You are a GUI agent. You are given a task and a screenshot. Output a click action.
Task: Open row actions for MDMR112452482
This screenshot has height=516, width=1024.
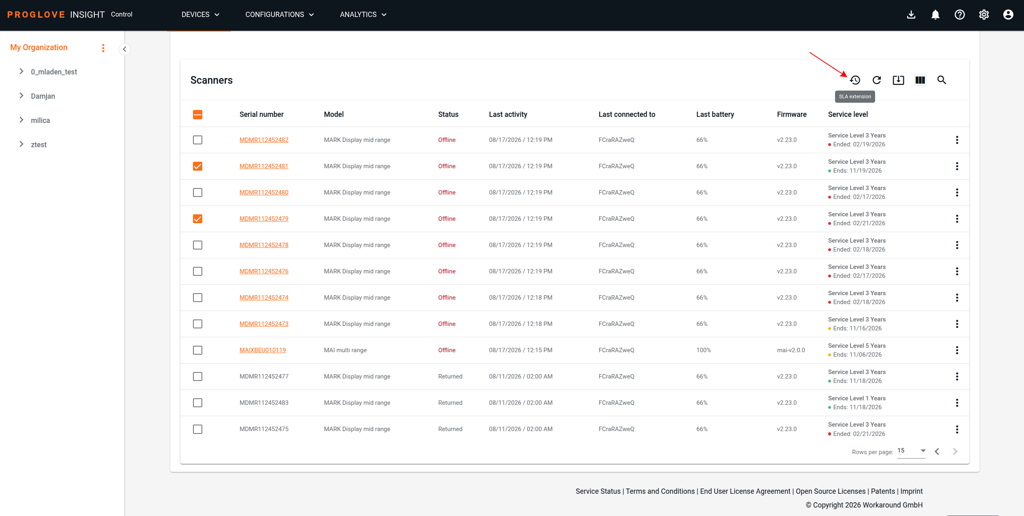pyautogui.click(x=957, y=140)
